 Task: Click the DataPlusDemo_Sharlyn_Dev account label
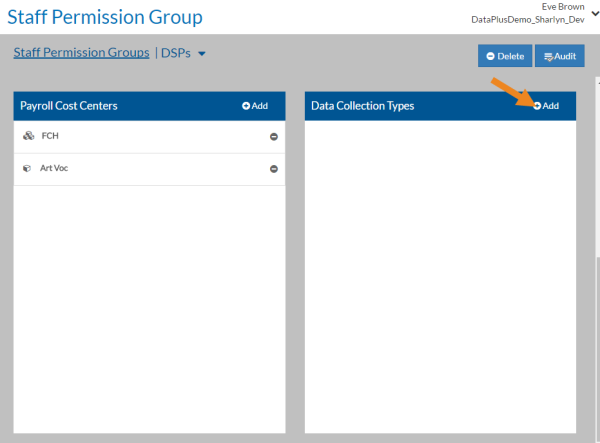527,20
